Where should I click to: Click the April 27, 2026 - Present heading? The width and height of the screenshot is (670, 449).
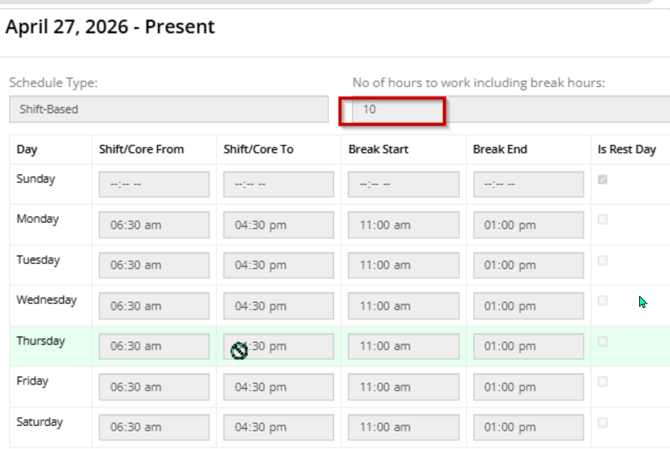110,26
